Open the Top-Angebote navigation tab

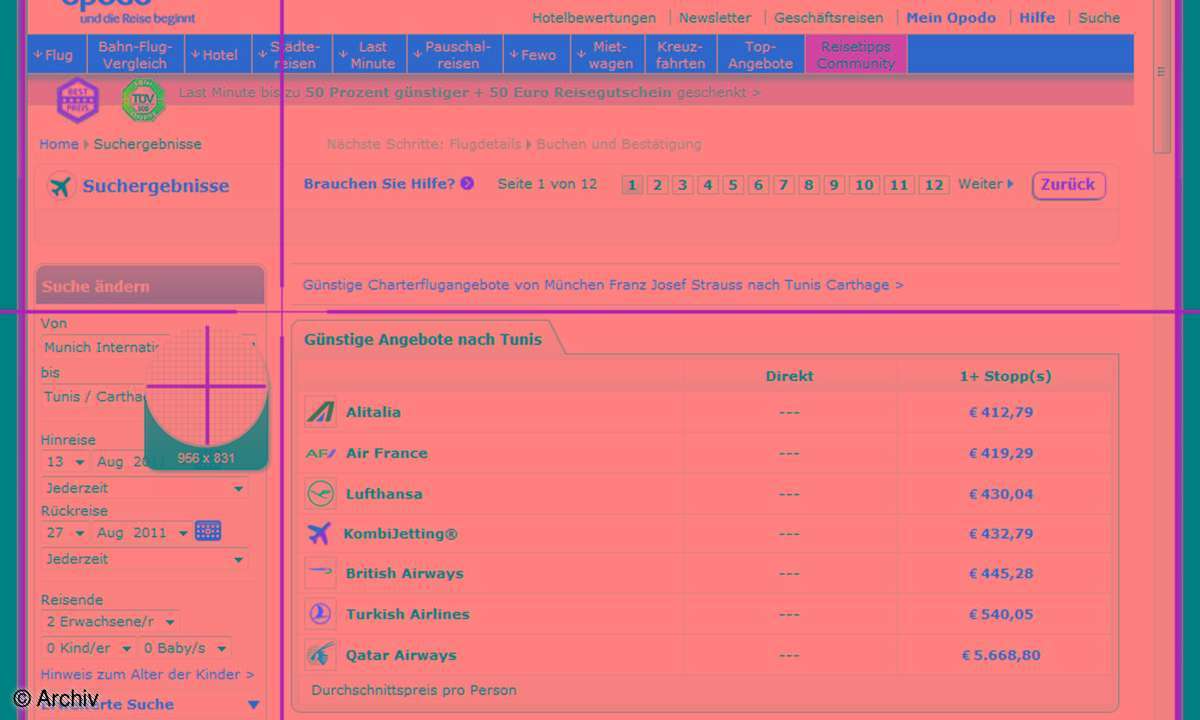pos(761,55)
